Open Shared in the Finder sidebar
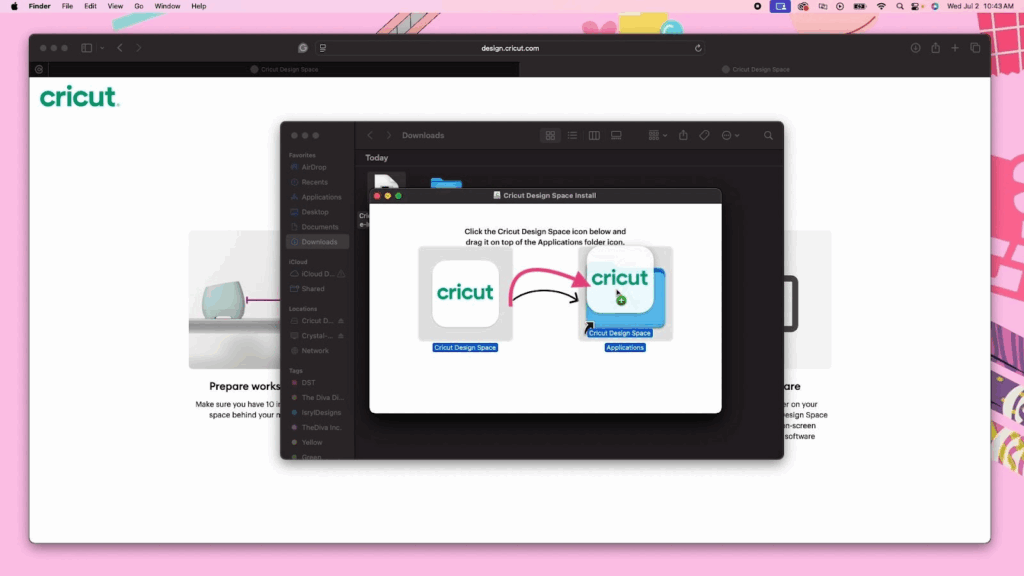The height and width of the screenshot is (576, 1024). pos(317,289)
